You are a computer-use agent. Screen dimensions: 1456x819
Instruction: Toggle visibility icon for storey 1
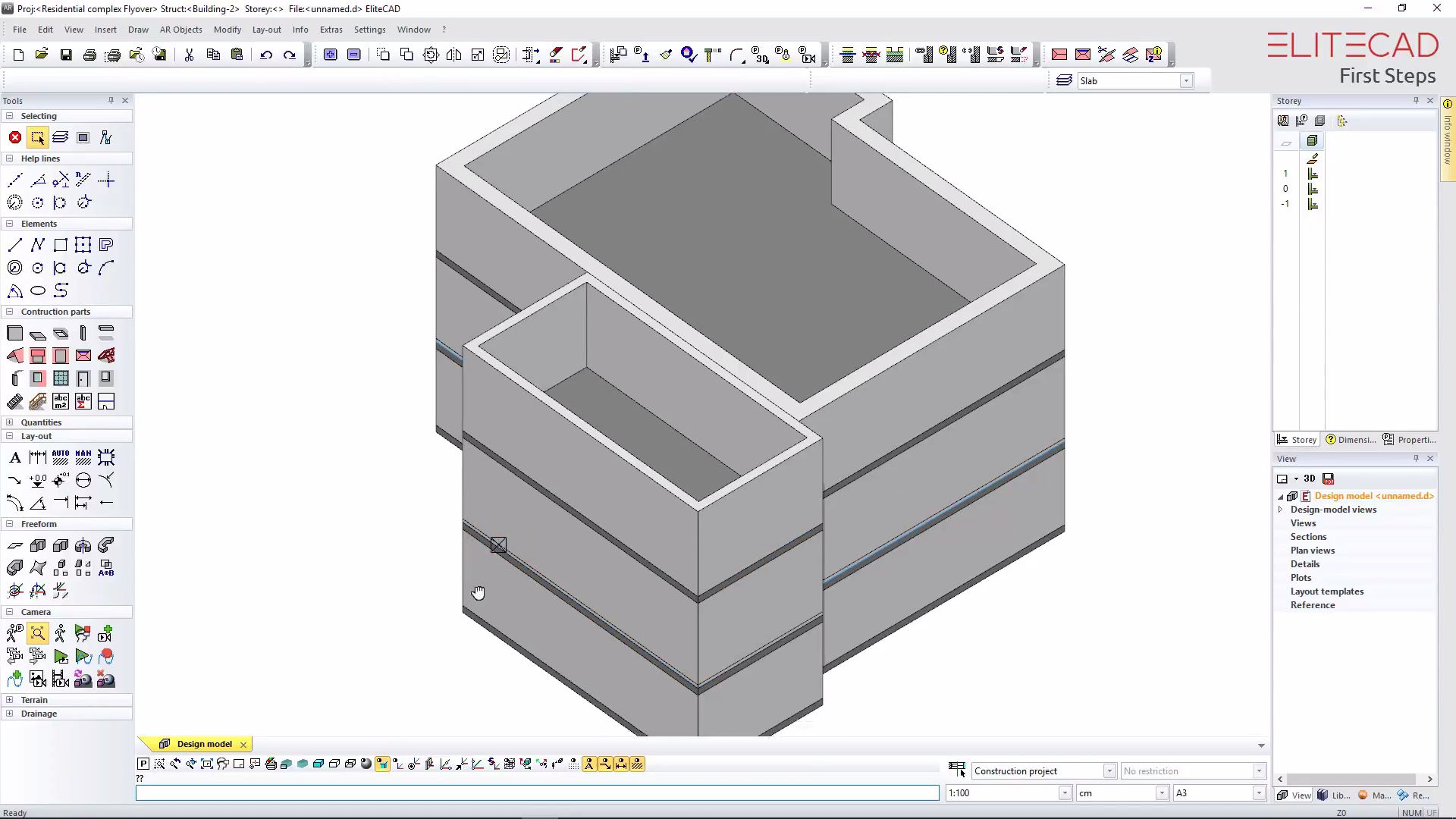coord(1313,174)
